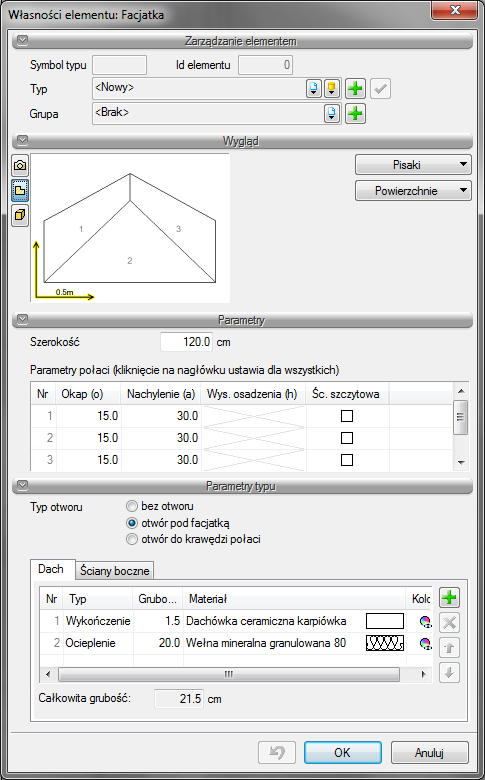The height and width of the screenshot is (780, 485).
Task: Add new type with green plus
Action: pos(355,89)
